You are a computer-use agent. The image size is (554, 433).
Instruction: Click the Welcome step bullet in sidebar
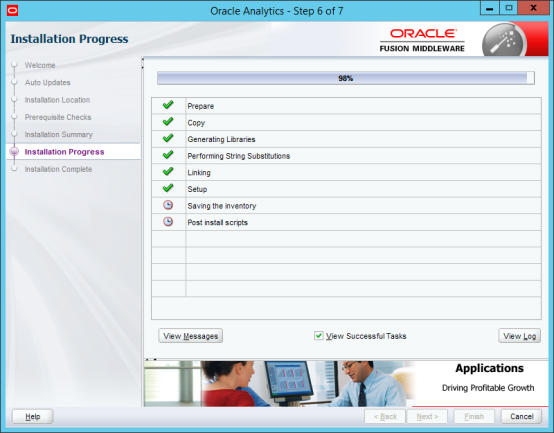pos(14,65)
